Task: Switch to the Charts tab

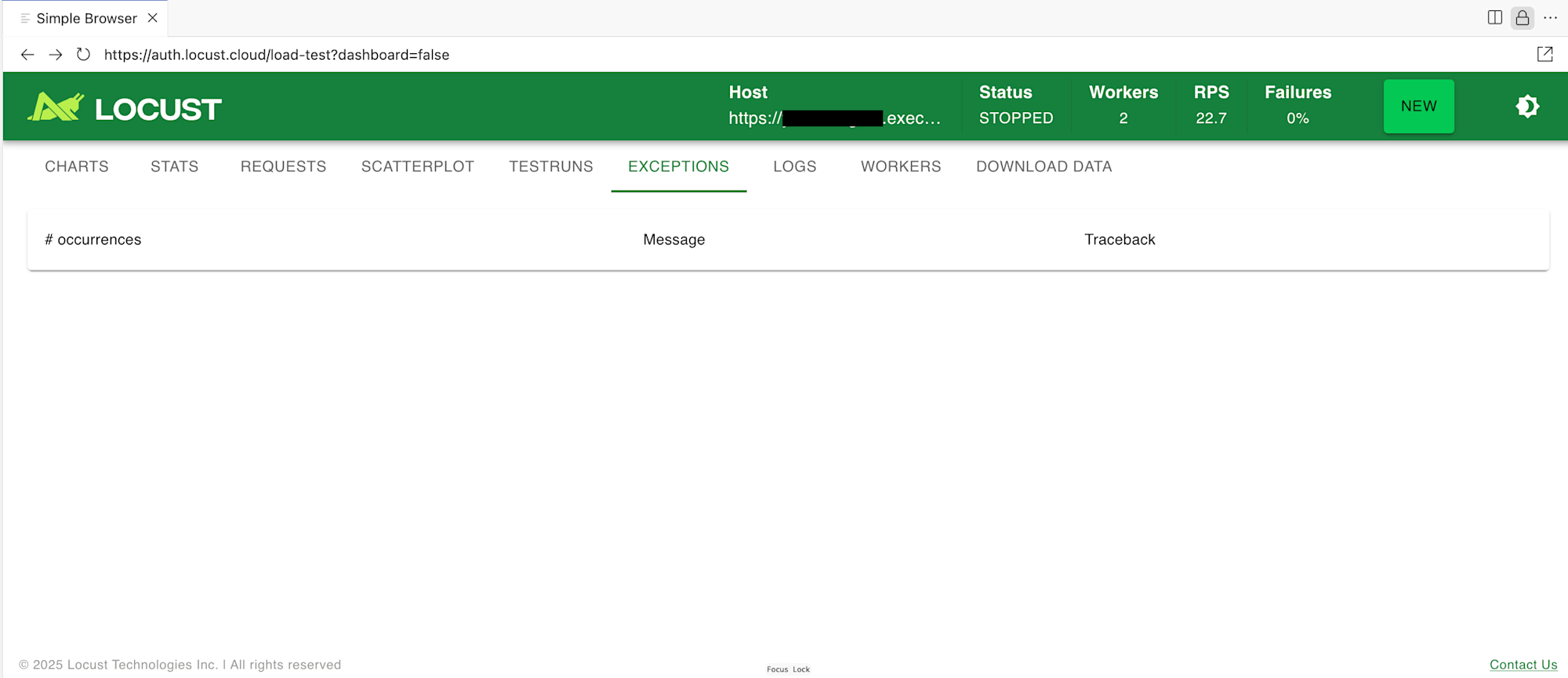Action: (x=77, y=166)
